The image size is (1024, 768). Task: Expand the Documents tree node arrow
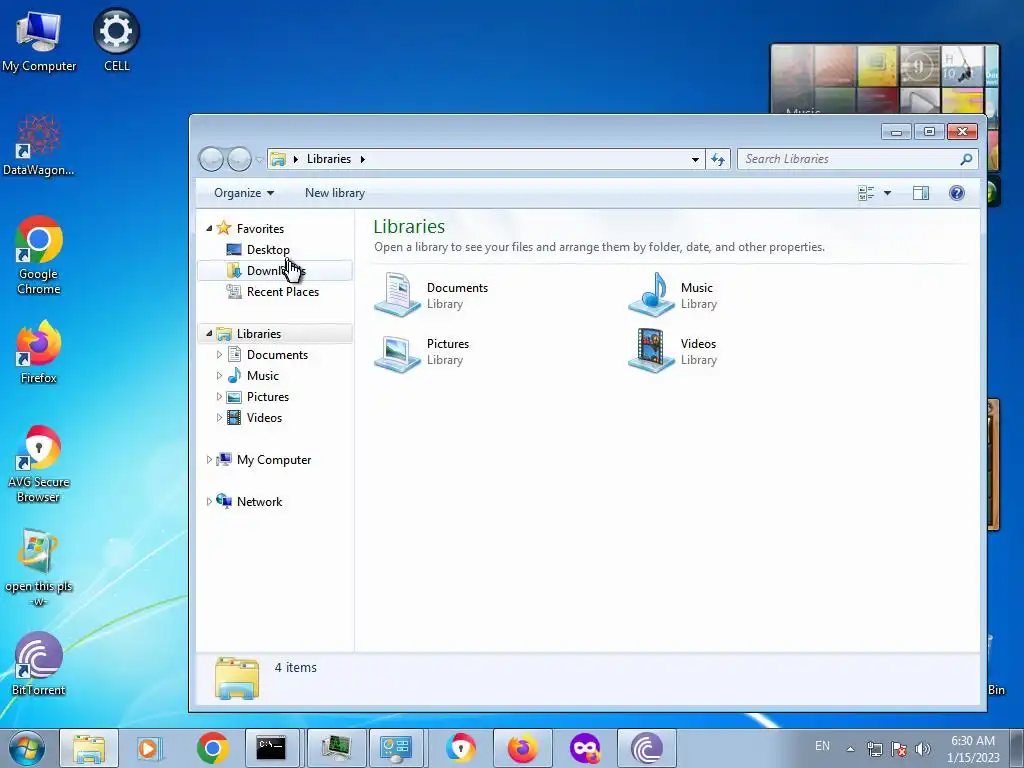point(219,355)
